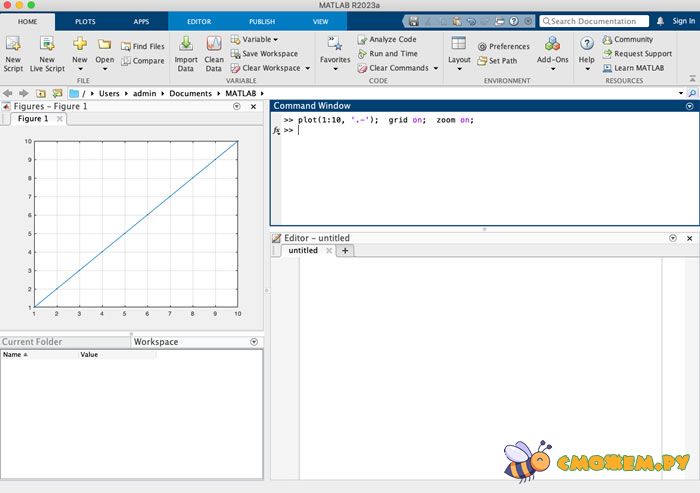Image resolution: width=700 pixels, height=493 pixels.
Task: Click the Preferences button
Action: [x=503, y=46]
